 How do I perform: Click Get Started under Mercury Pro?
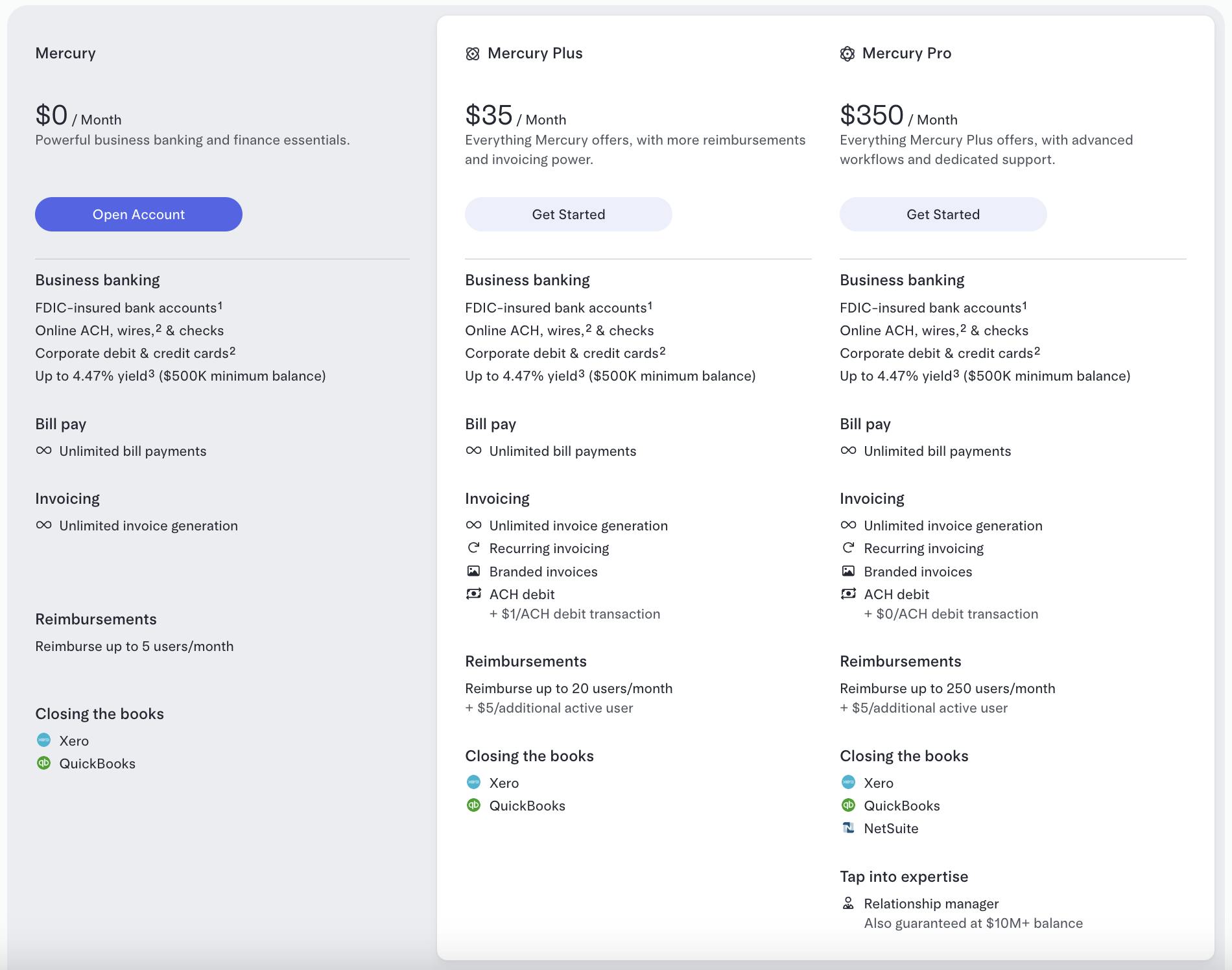coord(943,215)
